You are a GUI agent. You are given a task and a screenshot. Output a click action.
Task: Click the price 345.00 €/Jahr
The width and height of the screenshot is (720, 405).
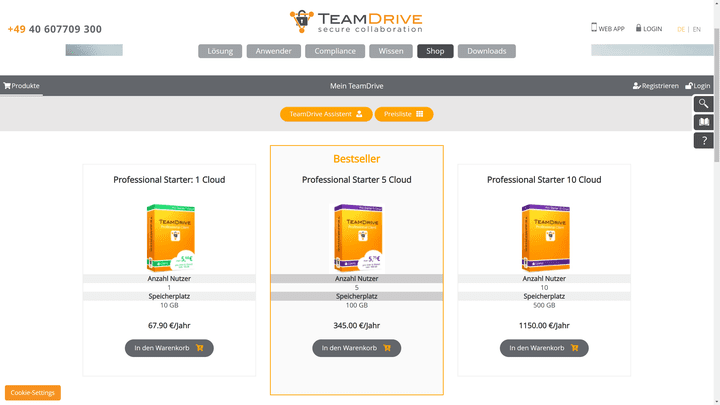[356, 326]
